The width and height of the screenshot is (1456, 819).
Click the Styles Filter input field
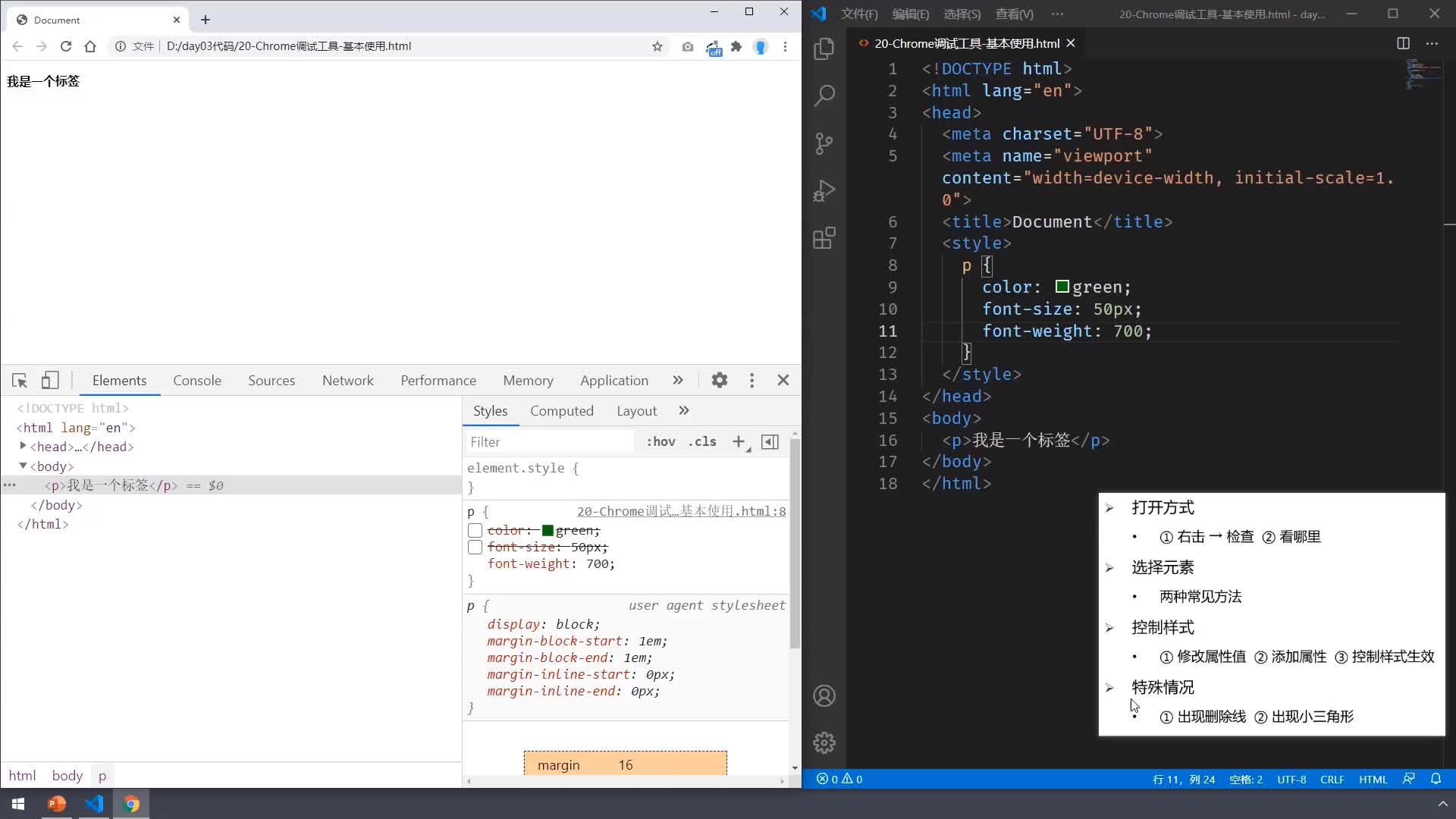pos(549,441)
